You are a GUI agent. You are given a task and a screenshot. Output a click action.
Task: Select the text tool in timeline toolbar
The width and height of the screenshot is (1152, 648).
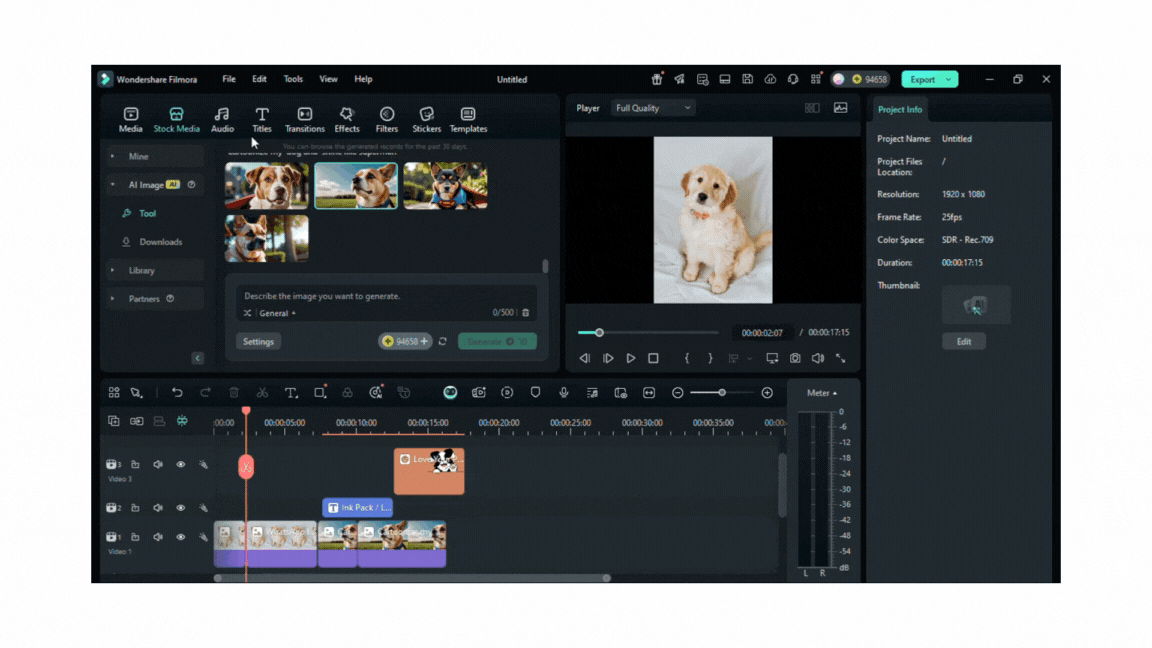pyautogui.click(x=291, y=393)
